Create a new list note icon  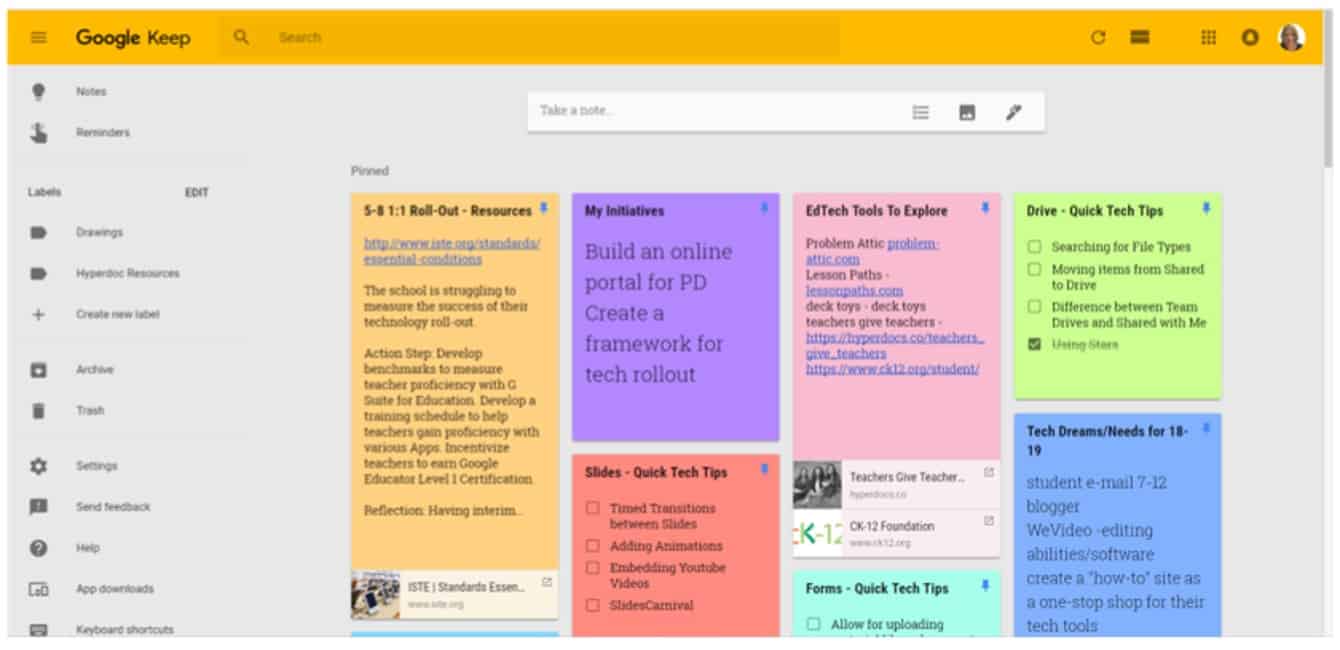(x=921, y=112)
